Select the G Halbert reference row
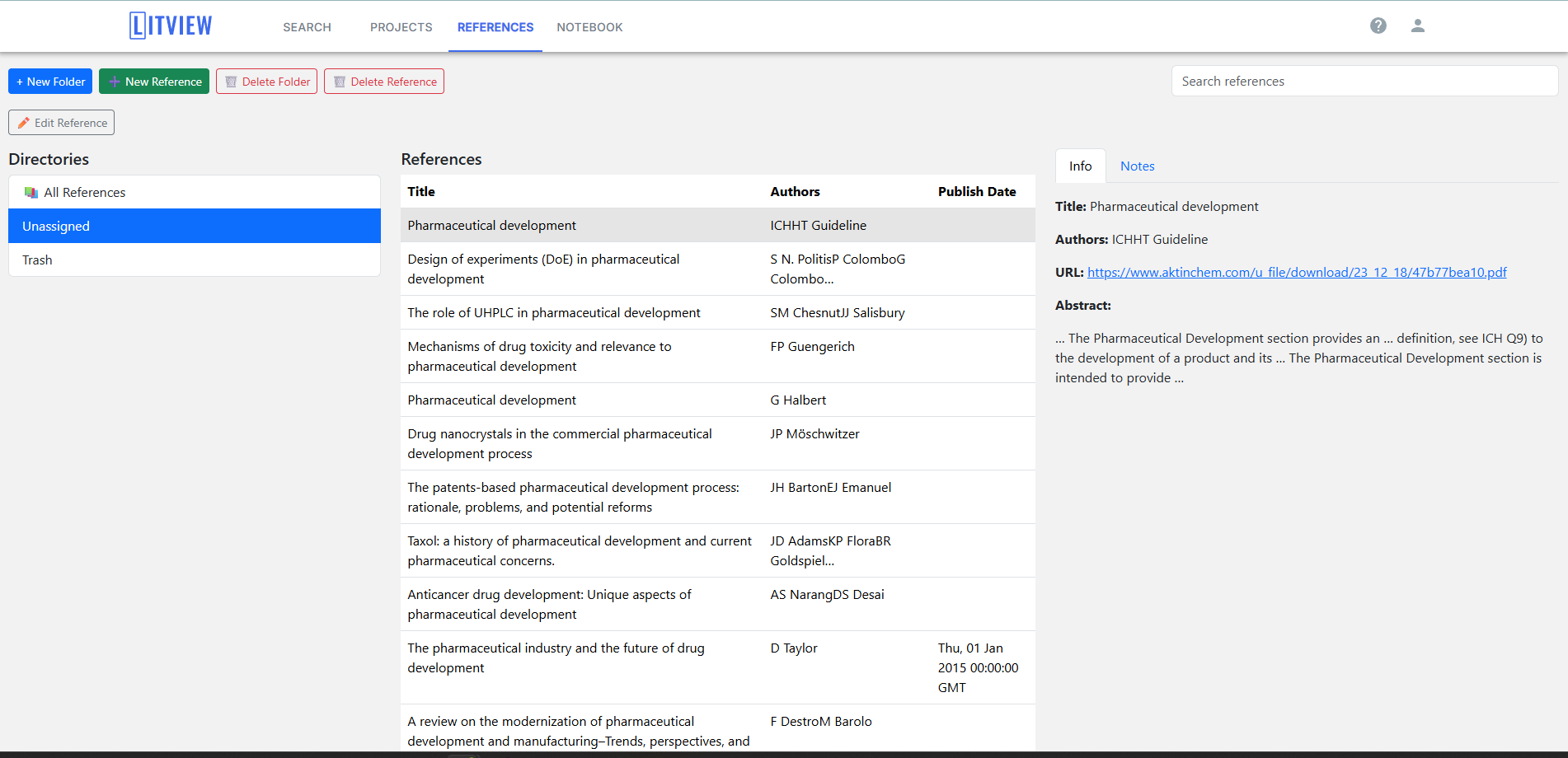Viewport: 1568px width, 758px height. (718, 400)
